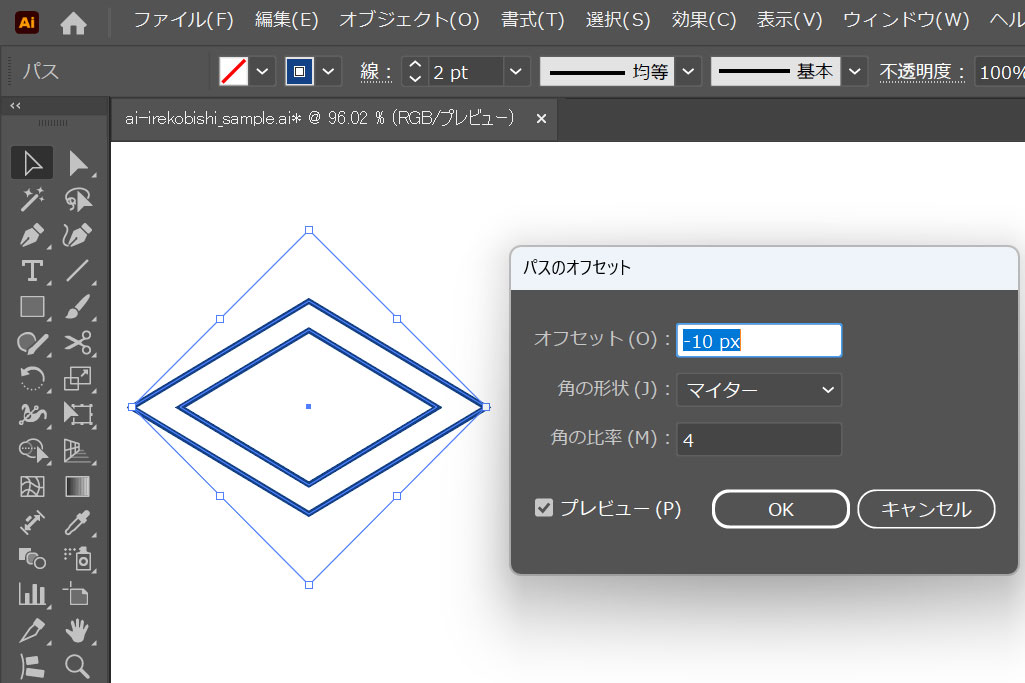Open the 均等 stroke profile dropdown

coord(687,72)
